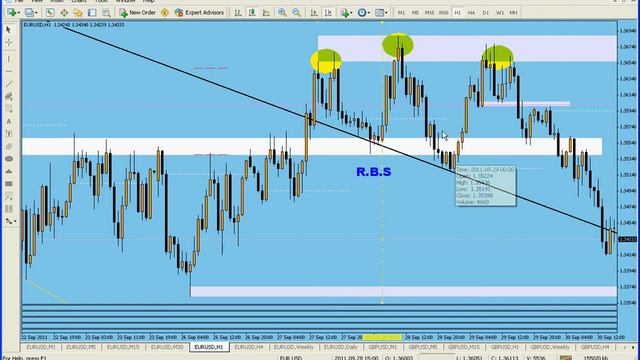Expand the New Chart dropdown arrow

click(x=18, y=13)
